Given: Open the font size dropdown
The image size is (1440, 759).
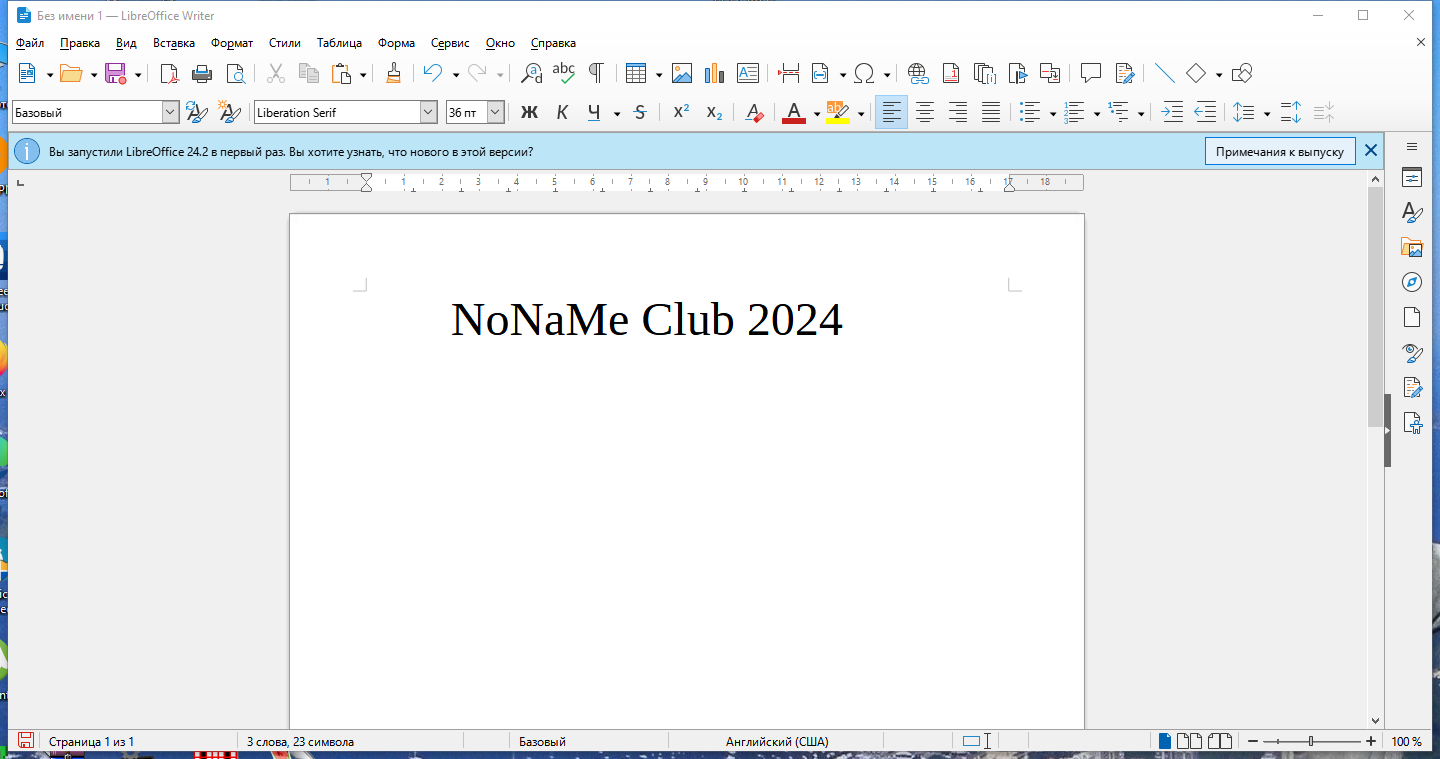Looking at the screenshot, I should tap(494, 112).
